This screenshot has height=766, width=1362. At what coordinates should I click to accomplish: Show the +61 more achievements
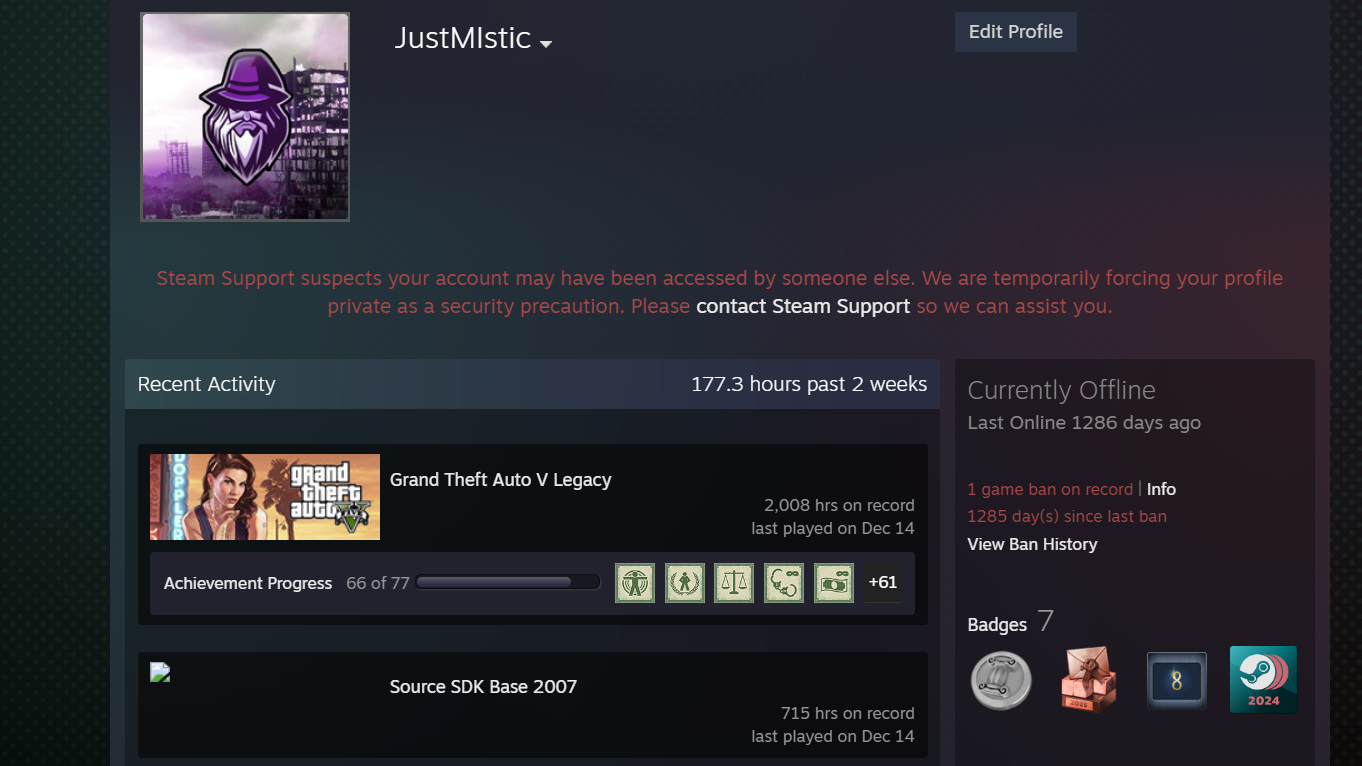pos(883,583)
